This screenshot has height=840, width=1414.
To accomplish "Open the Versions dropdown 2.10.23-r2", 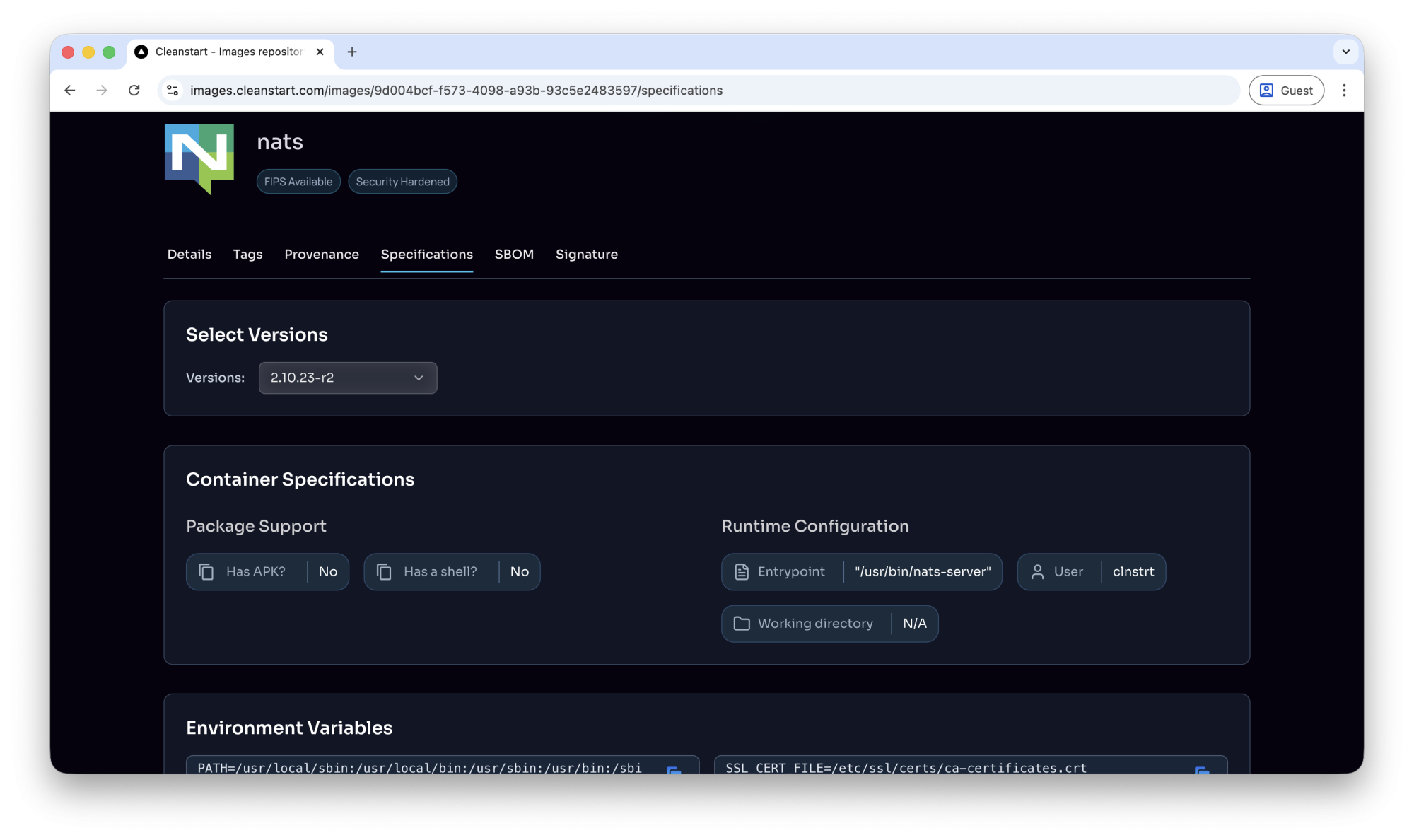I will tap(348, 378).
